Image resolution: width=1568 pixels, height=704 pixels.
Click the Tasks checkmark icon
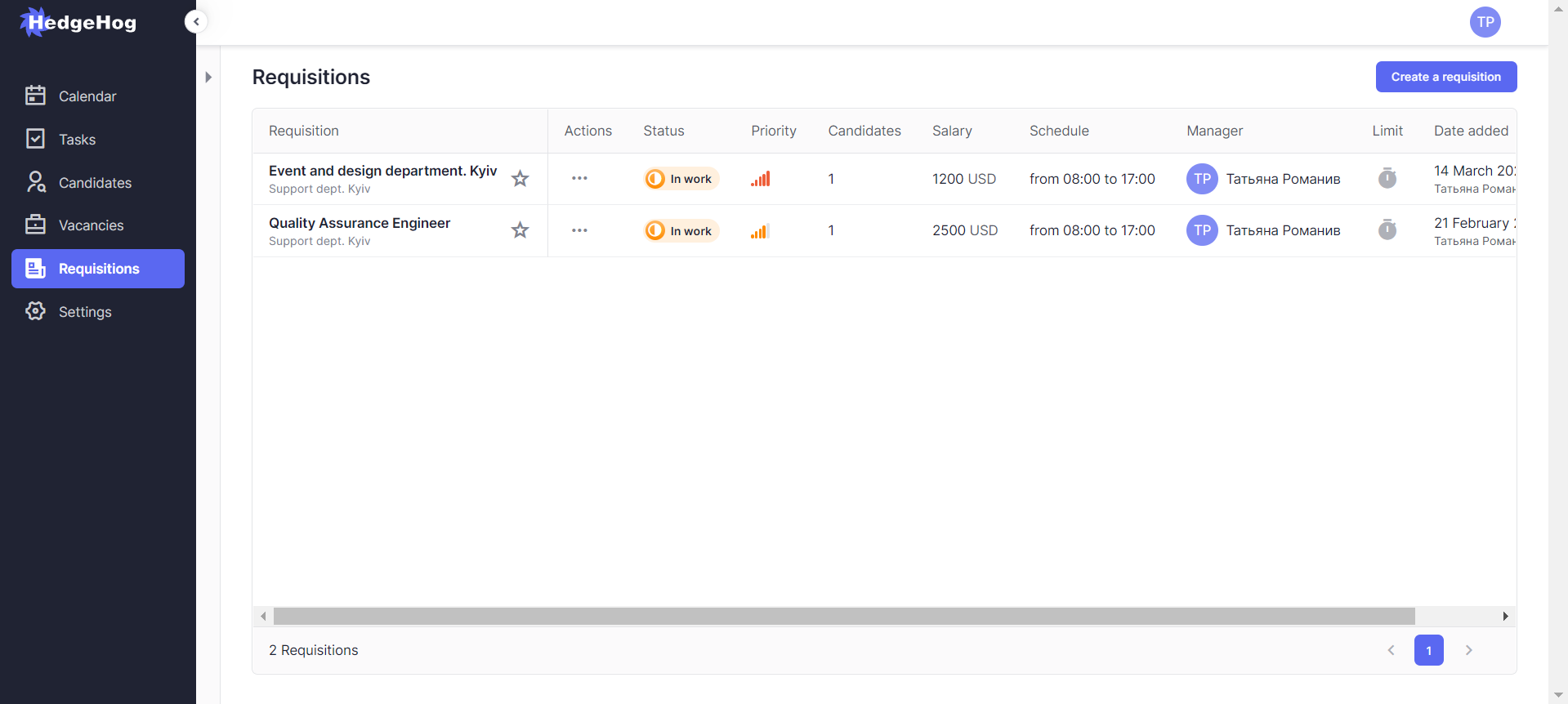tap(35, 139)
